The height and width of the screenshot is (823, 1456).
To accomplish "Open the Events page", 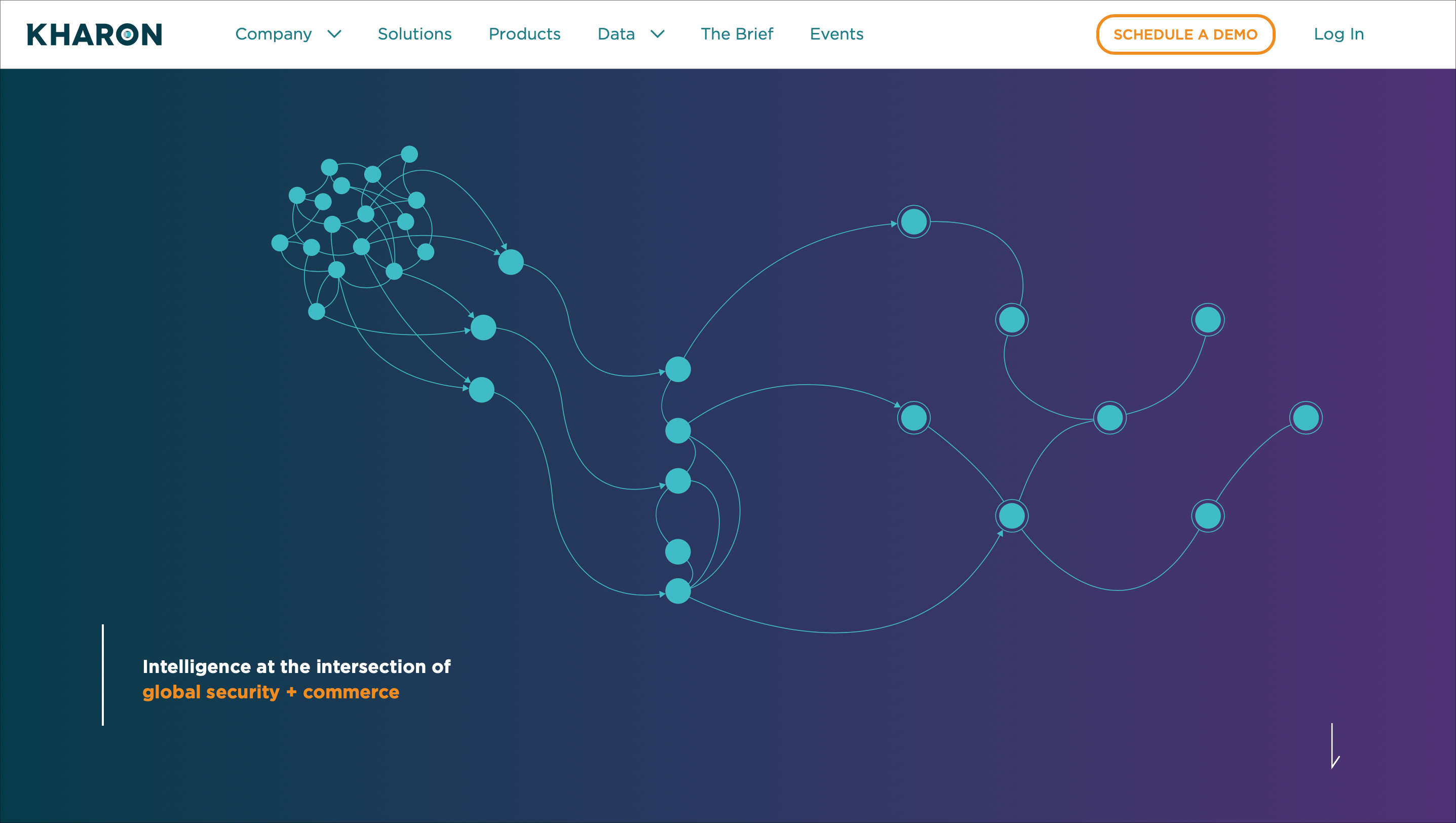I will pyautogui.click(x=836, y=34).
